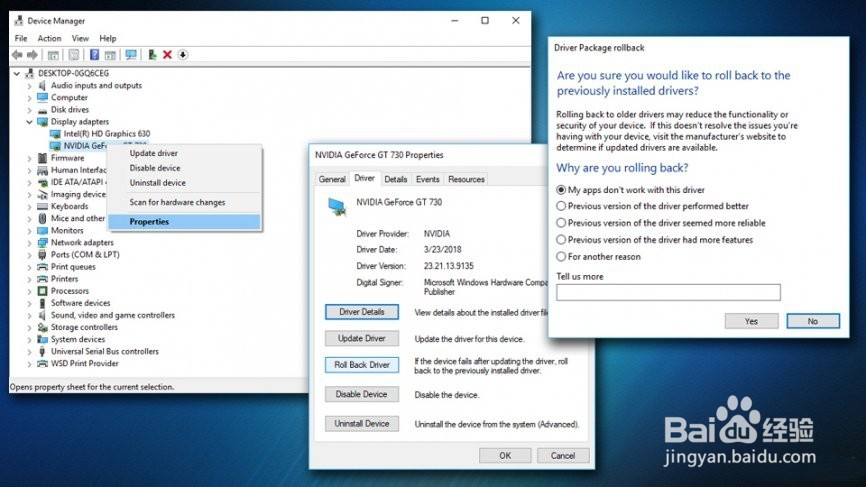Viewport: 866px width, 487px height.
Task: Select 'Previous version of the driver seemed more reliable'
Action: (561, 223)
